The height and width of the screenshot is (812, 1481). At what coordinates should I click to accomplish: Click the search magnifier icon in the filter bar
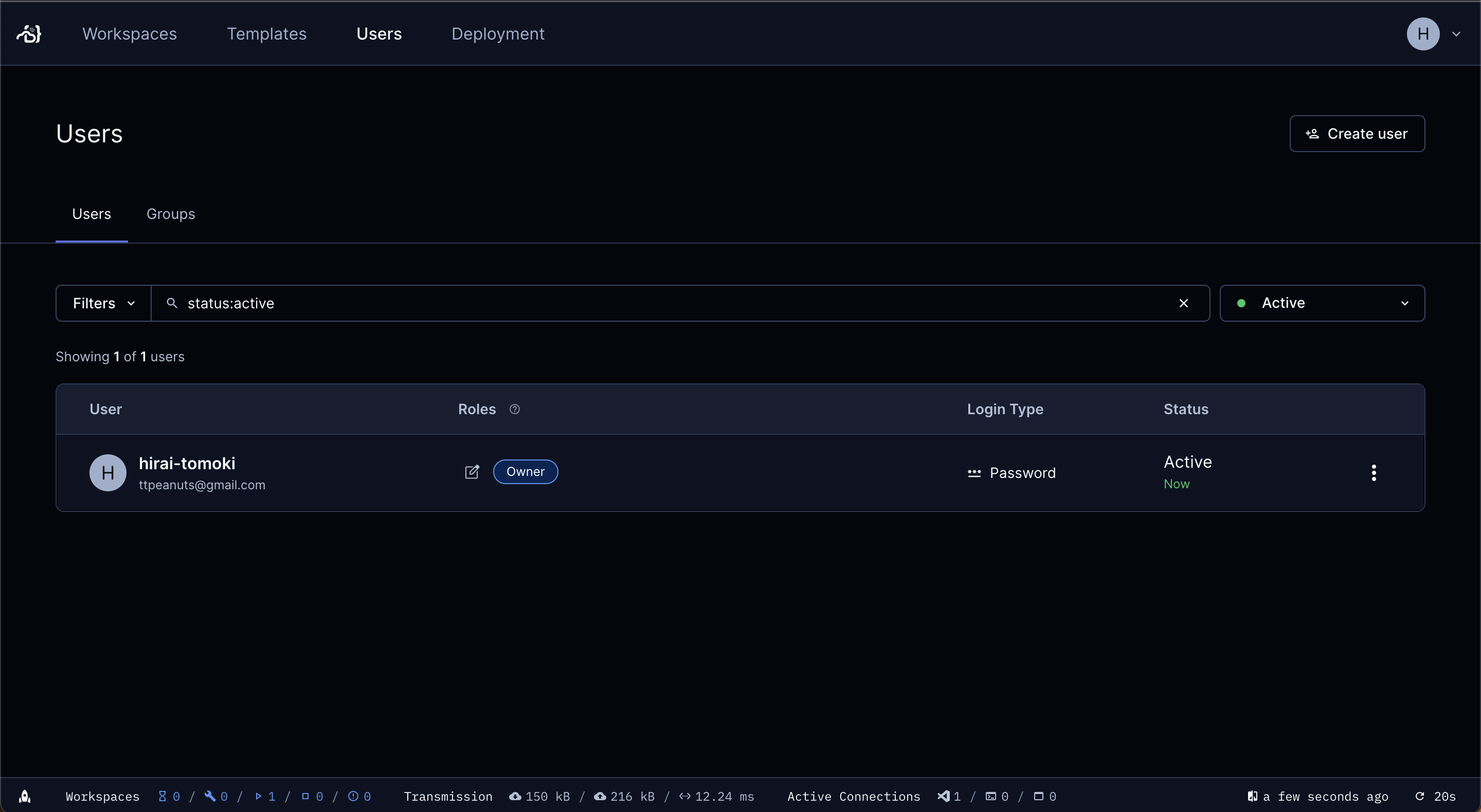click(171, 303)
